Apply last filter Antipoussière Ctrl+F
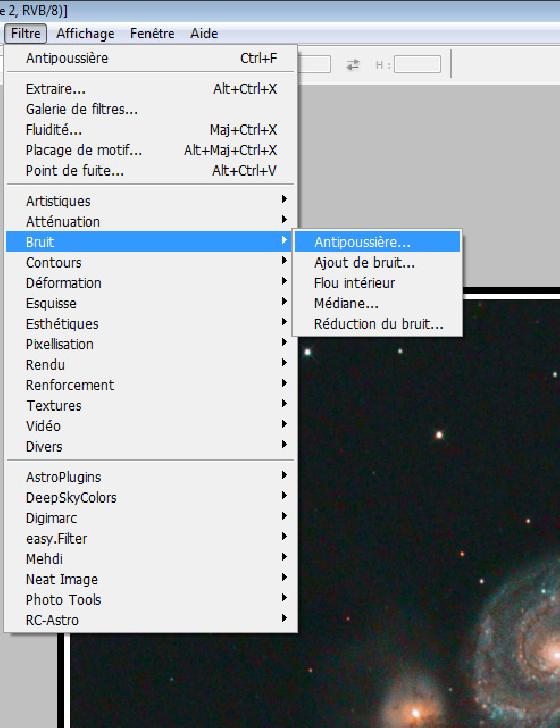 point(151,58)
